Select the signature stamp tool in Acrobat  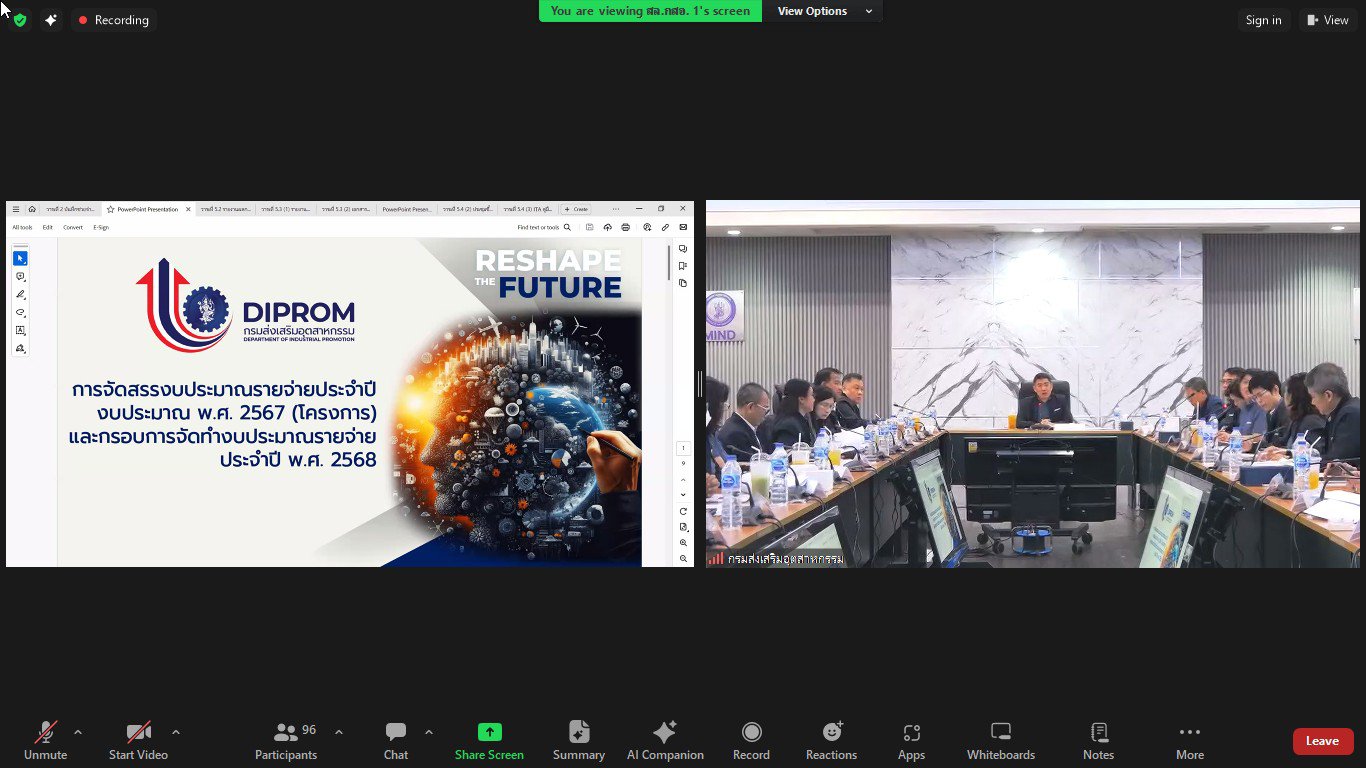[x=20, y=348]
